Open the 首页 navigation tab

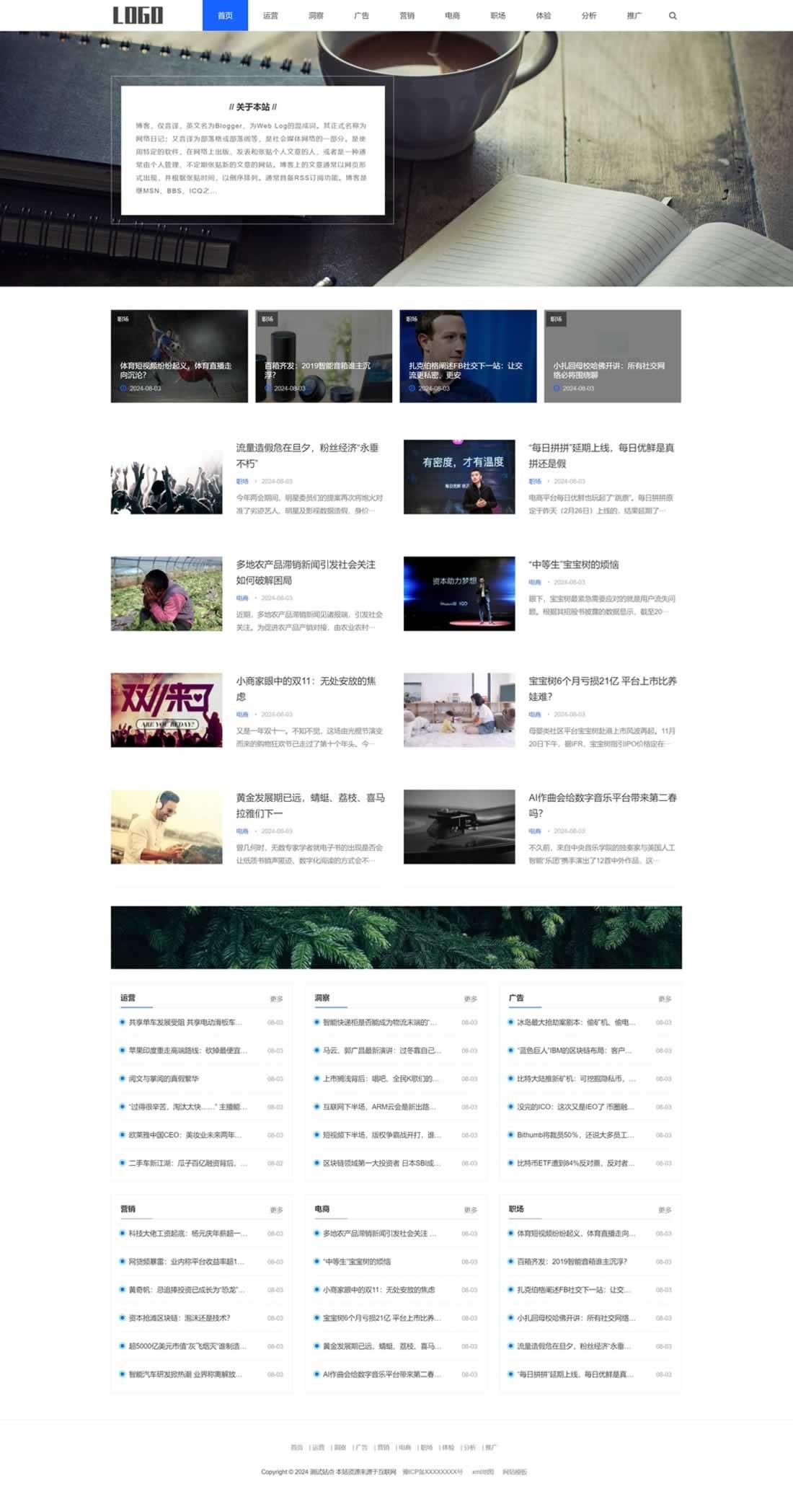pos(225,16)
